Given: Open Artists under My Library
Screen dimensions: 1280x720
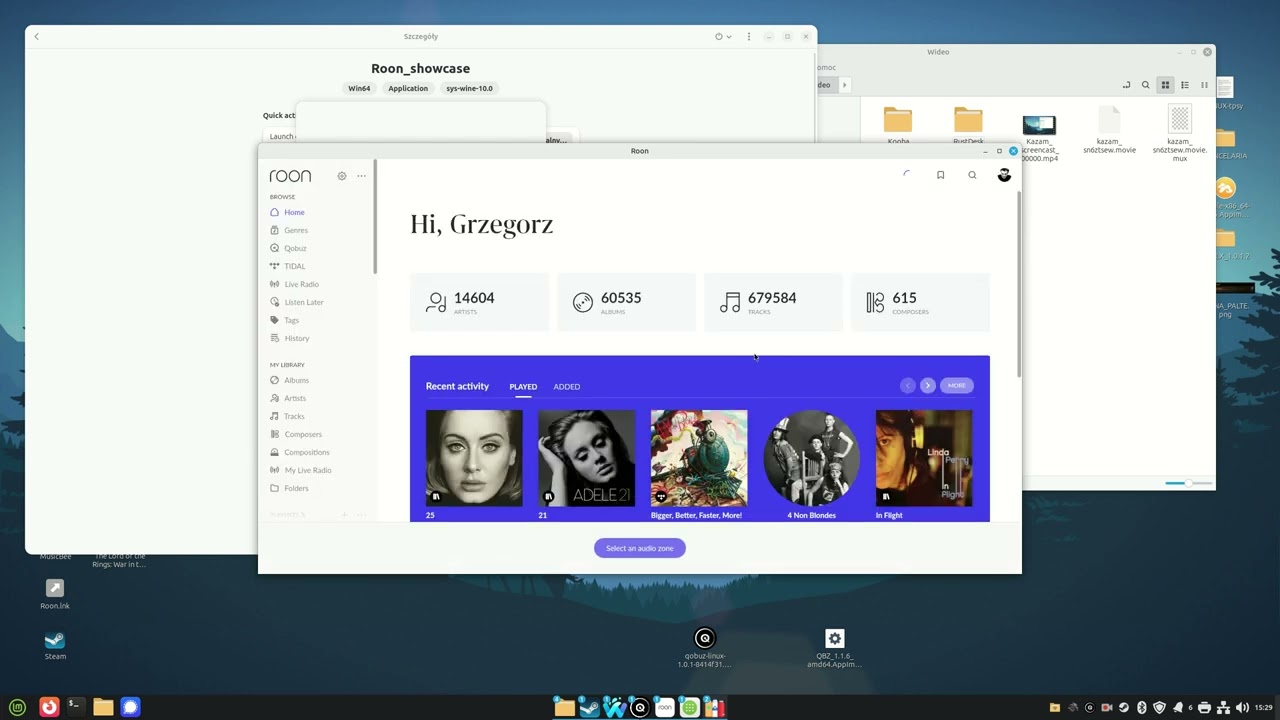Looking at the screenshot, I should pos(295,398).
